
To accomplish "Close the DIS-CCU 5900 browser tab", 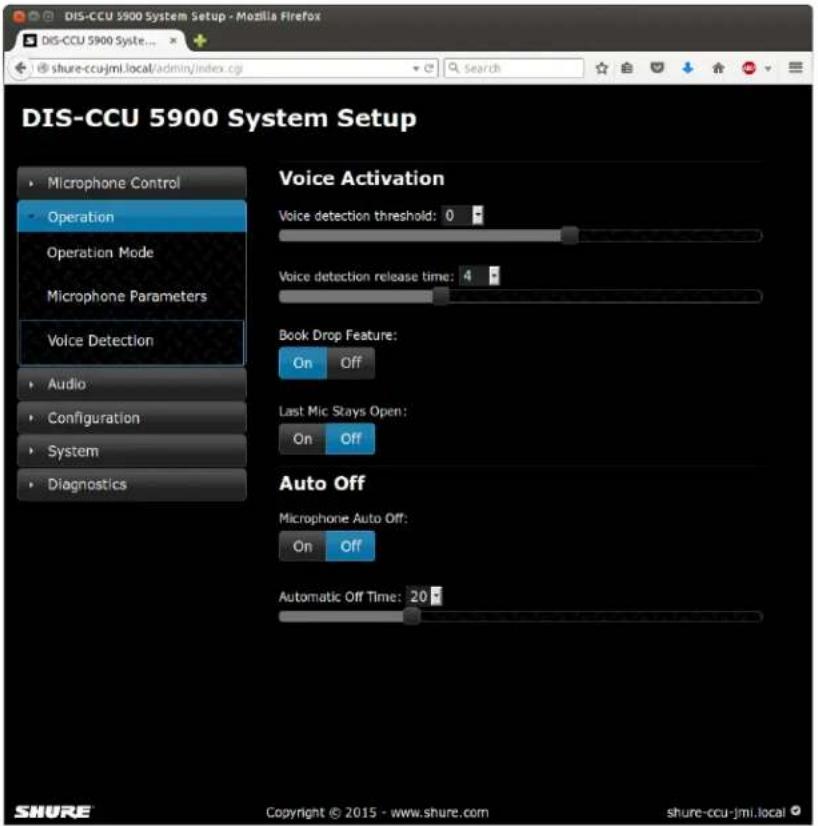I will tap(173, 40).
